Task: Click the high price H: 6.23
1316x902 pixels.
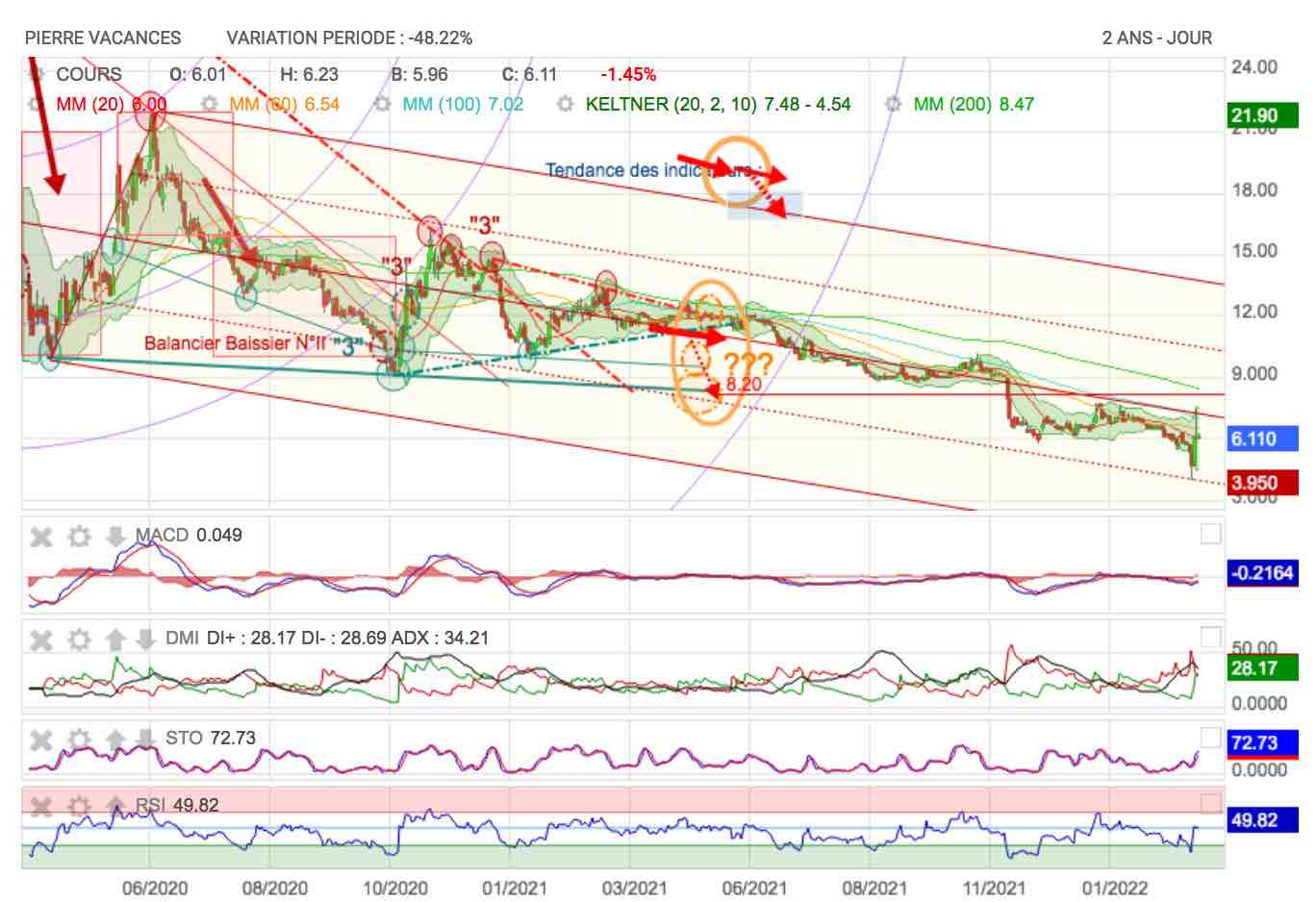Action: [x=309, y=74]
